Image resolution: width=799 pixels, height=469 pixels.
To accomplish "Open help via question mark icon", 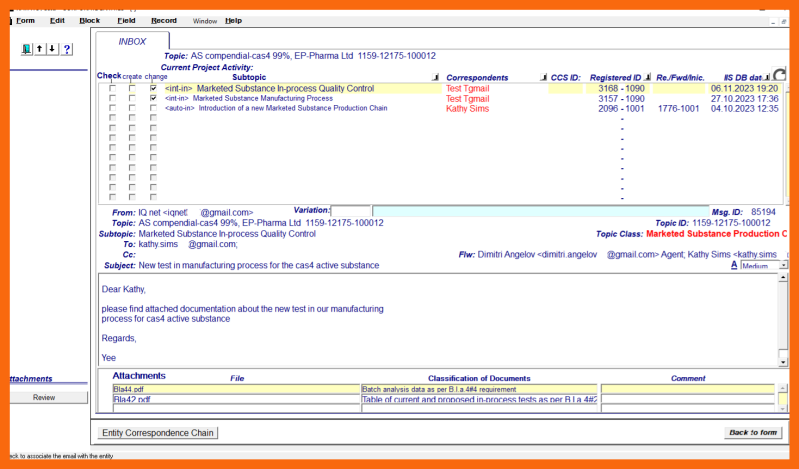I will click(x=66, y=49).
